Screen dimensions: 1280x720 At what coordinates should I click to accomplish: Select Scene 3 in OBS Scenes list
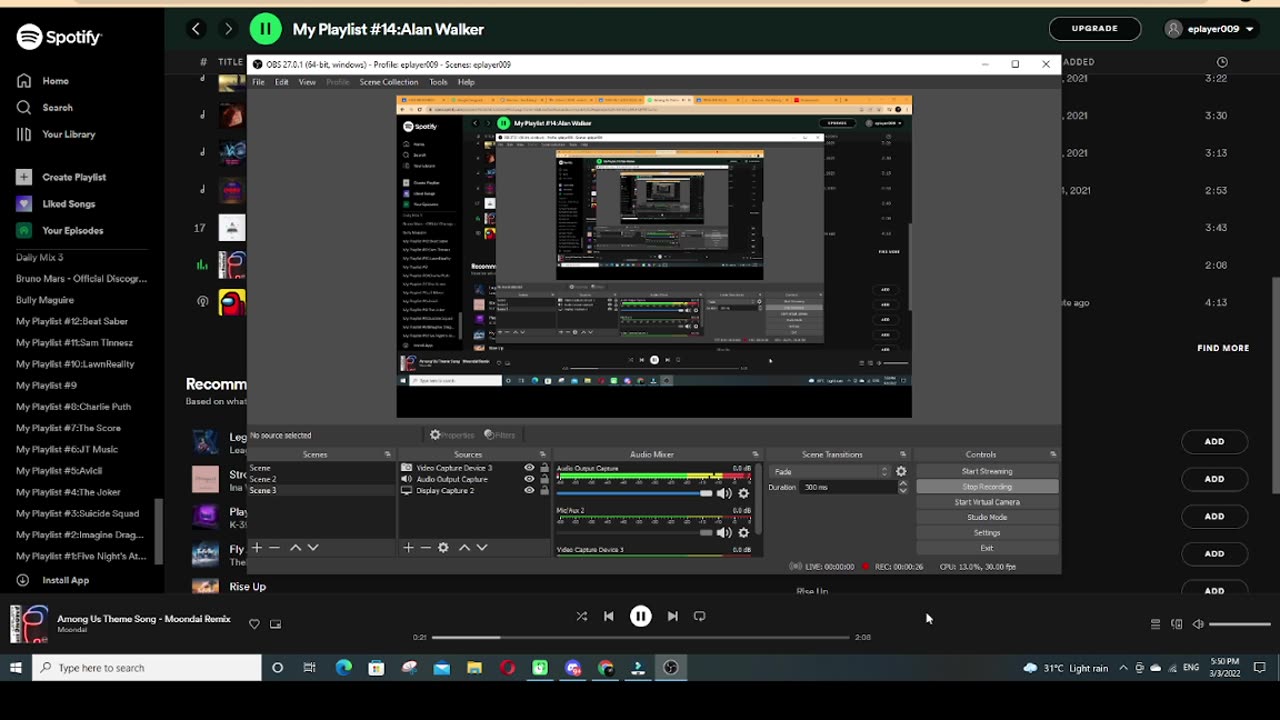point(321,490)
